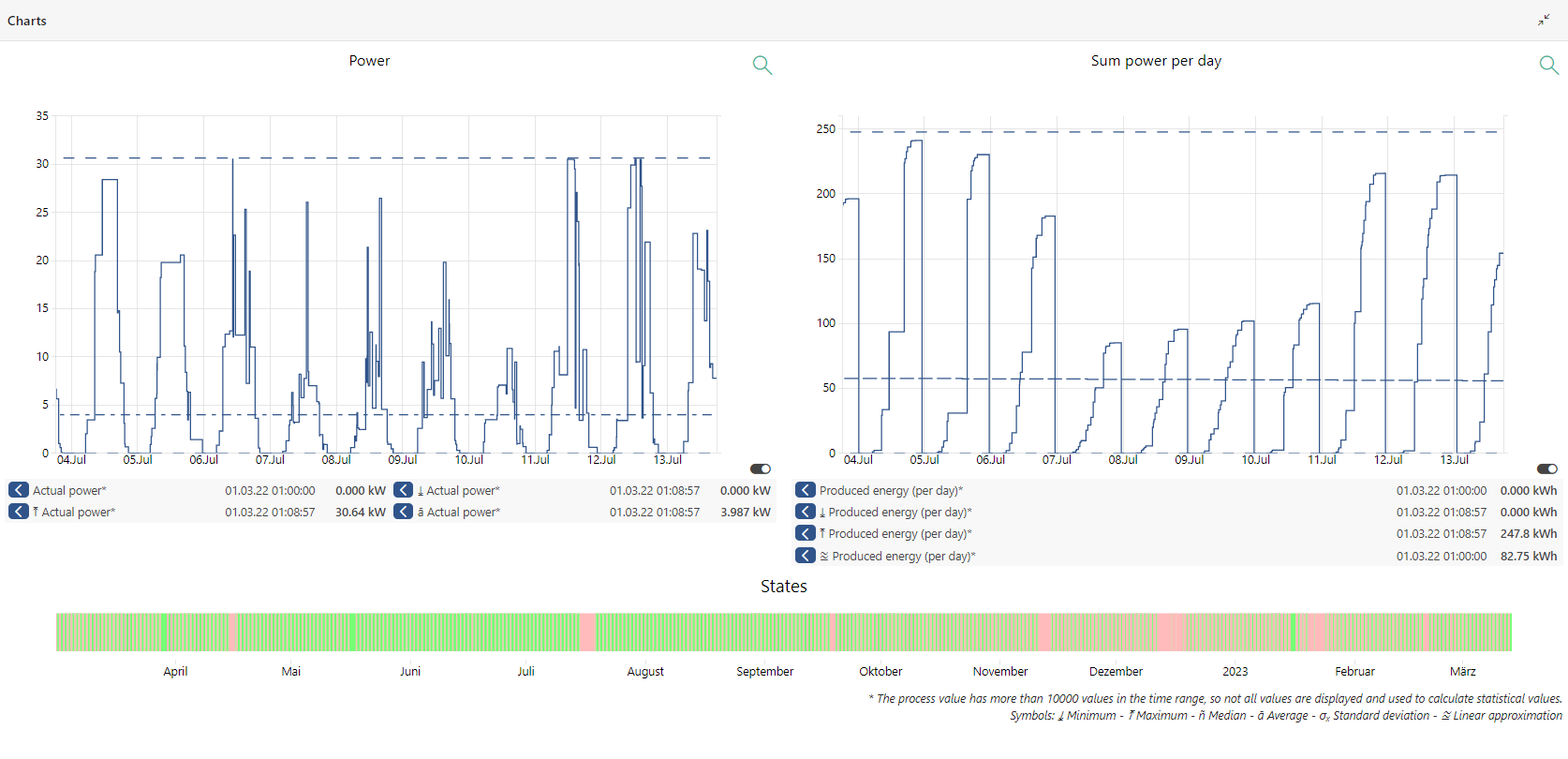Viewport: 1568px width, 759px height.
Task: Click the States bar above the Juli label
Action: click(x=526, y=632)
